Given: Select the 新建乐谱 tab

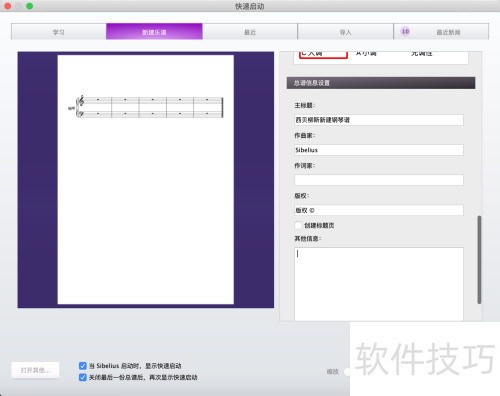Looking at the screenshot, I should tap(154, 32).
